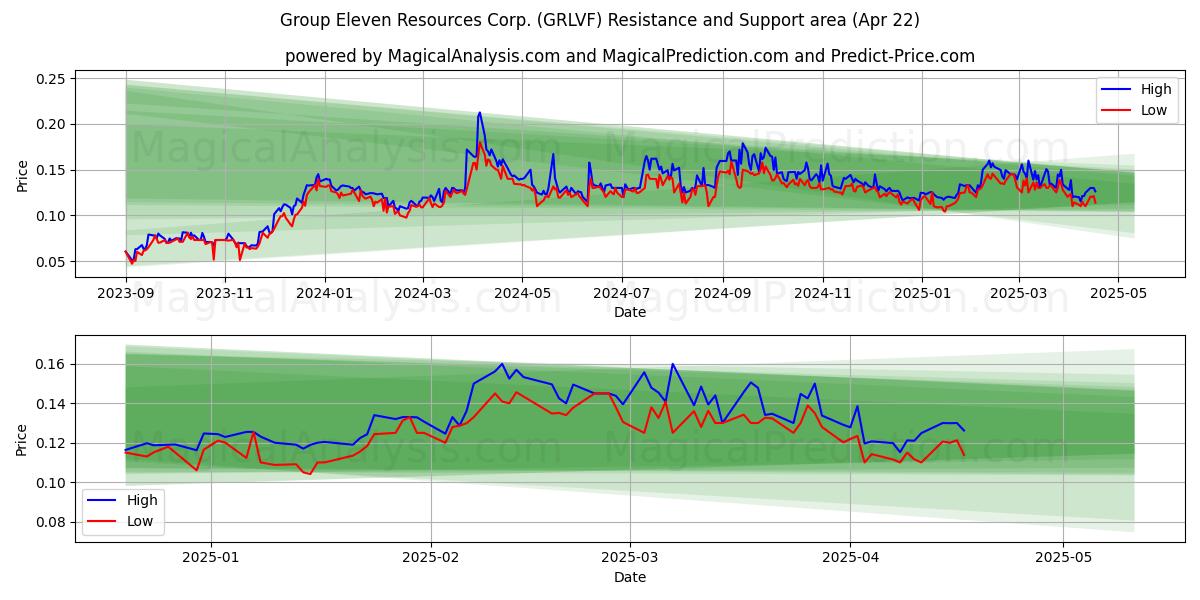Image resolution: width=1200 pixels, height=600 pixels.
Task: Click the bottom chart 'Price' axis label
Action: 23,439
